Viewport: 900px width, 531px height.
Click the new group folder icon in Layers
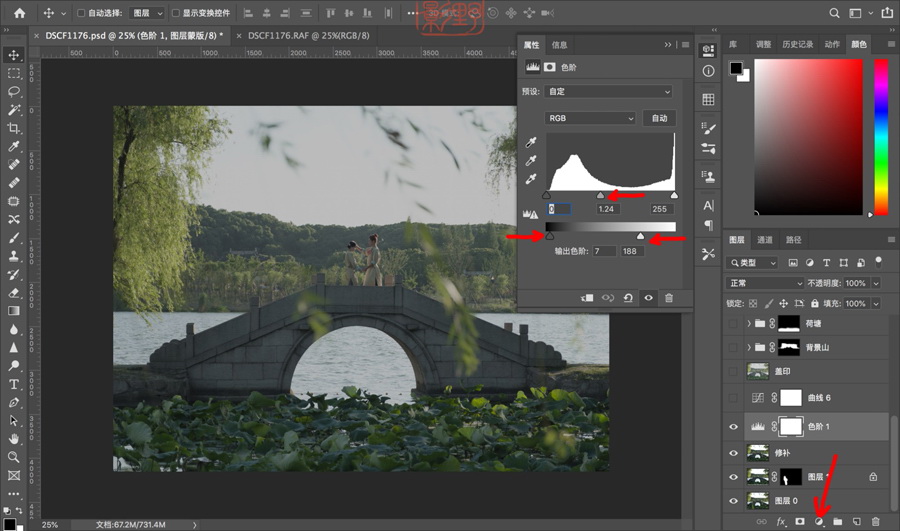click(838, 521)
